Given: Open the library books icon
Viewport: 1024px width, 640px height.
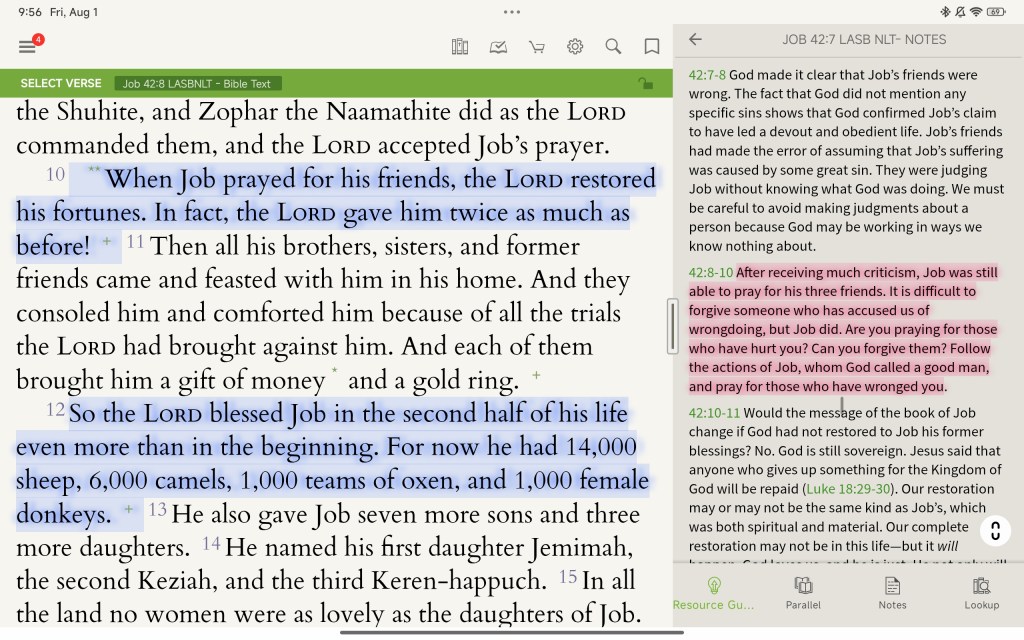Looking at the screenshot, I should (460, 47).
